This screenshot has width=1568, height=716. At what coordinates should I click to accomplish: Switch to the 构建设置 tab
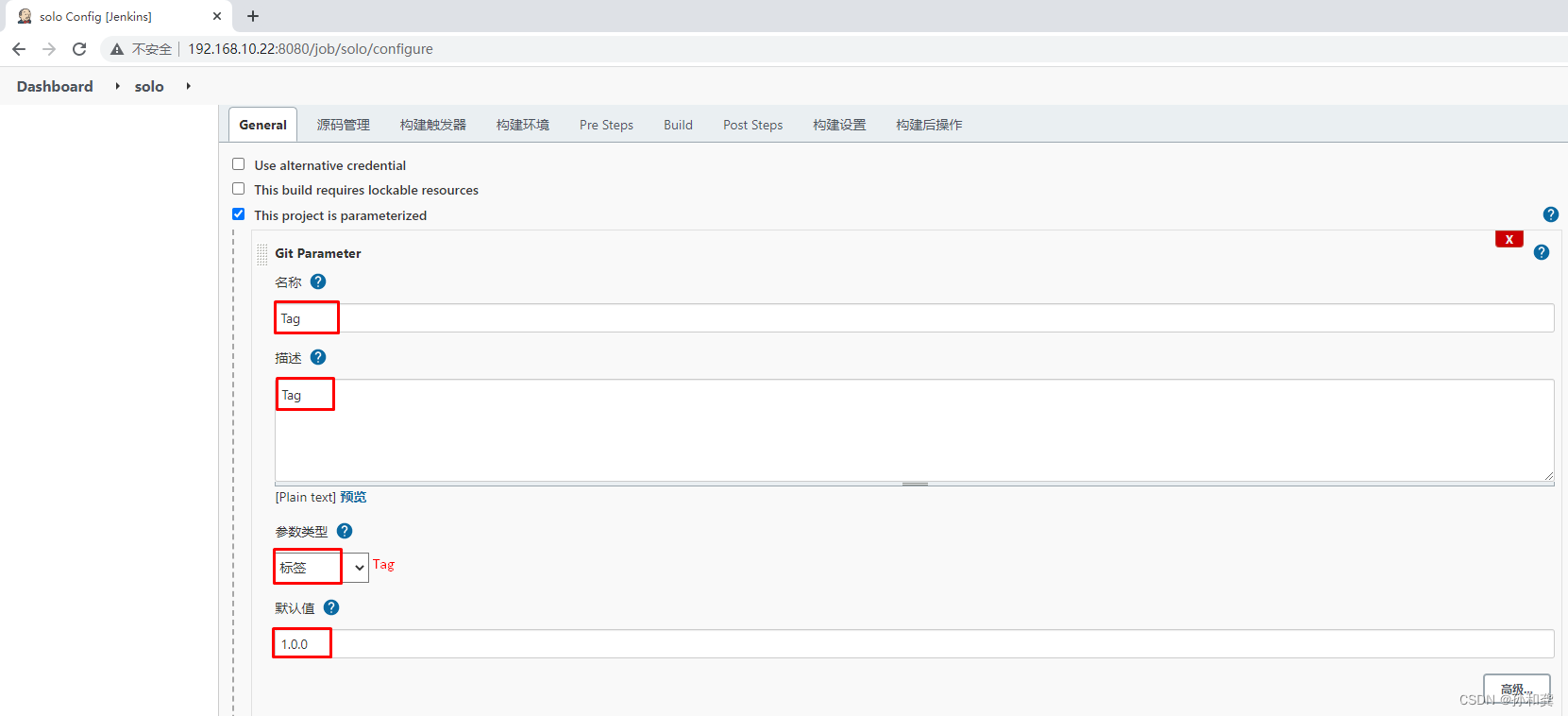[839, 125]
